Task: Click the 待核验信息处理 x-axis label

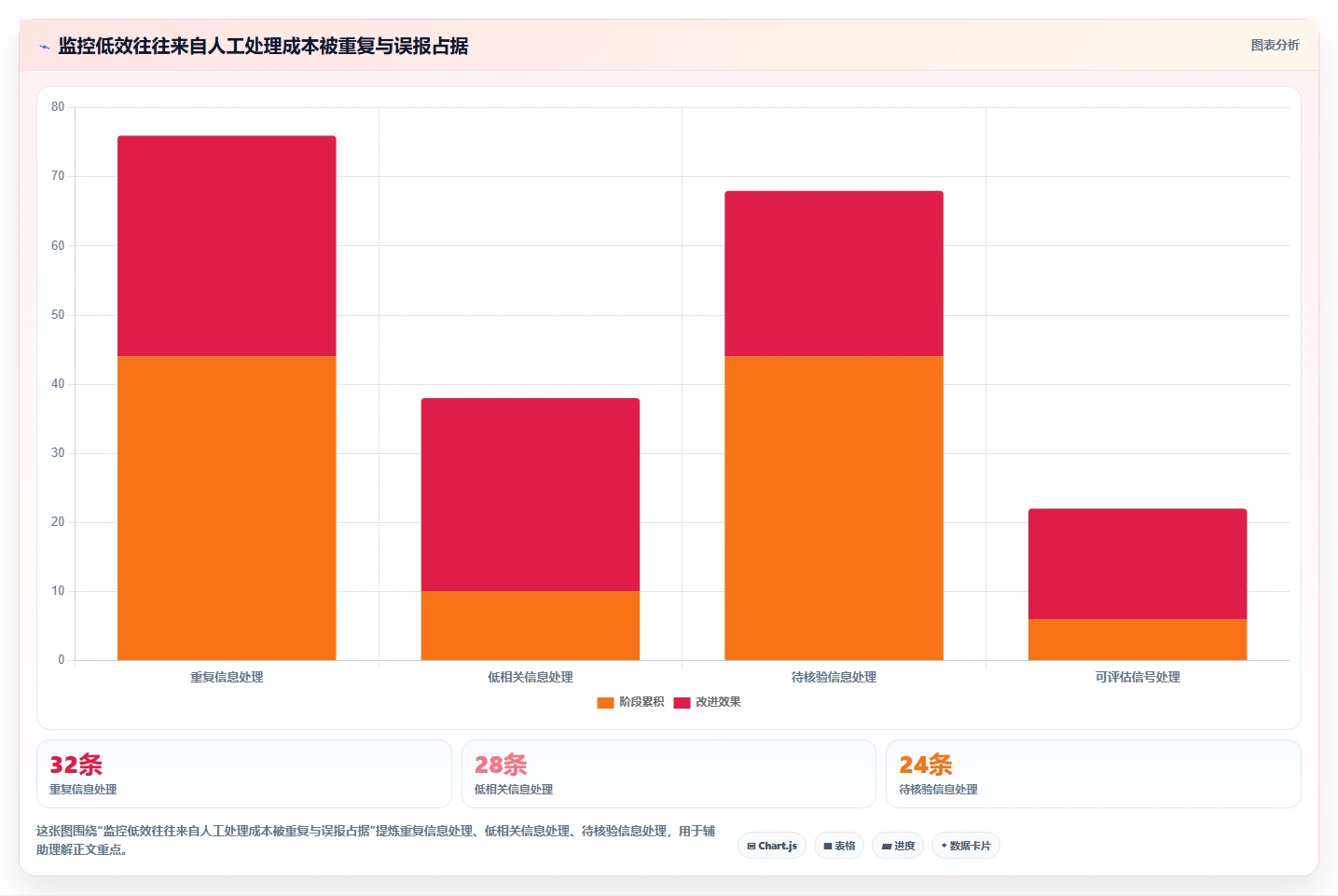Action: 834,677
